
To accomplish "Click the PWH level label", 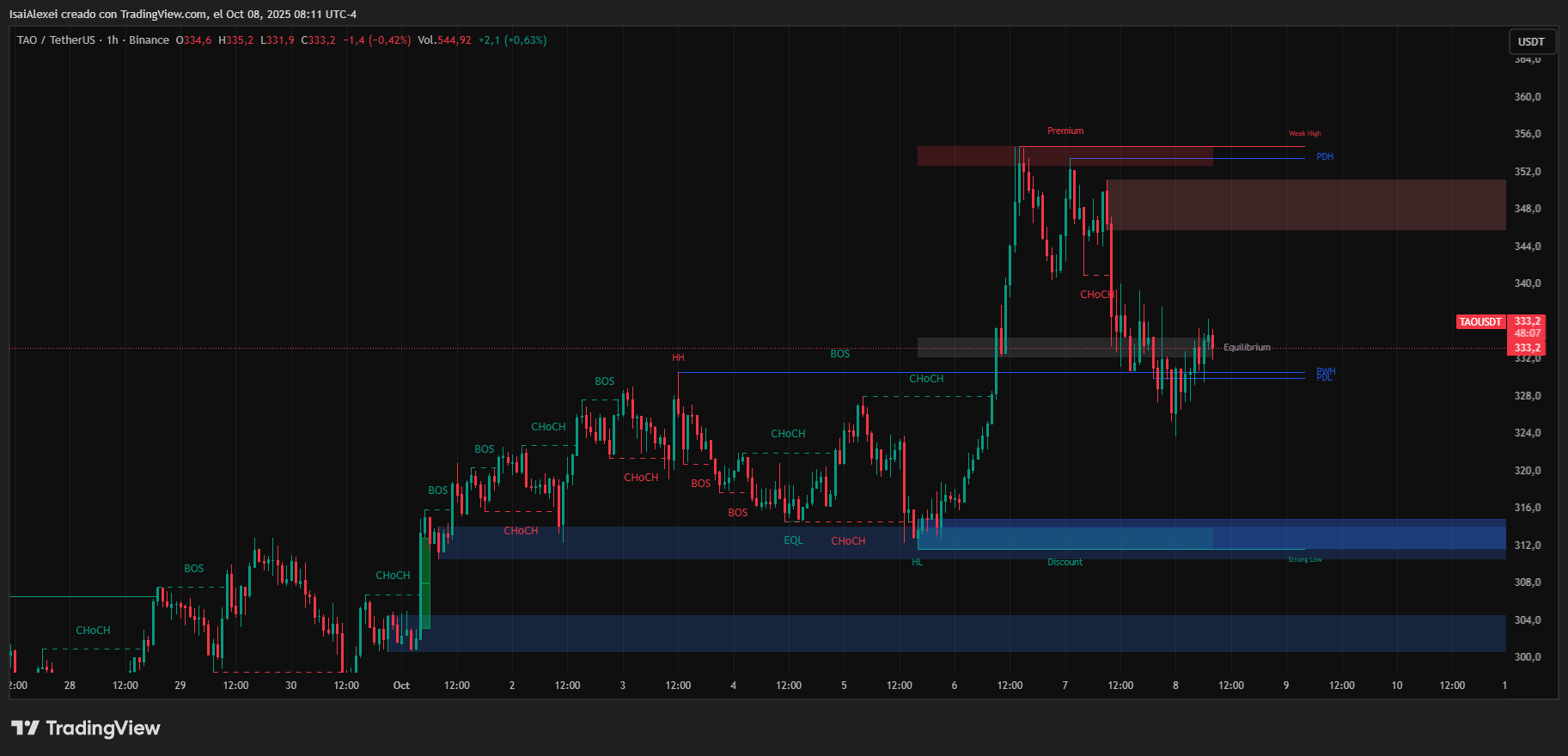I will [x=1326, y=371].
